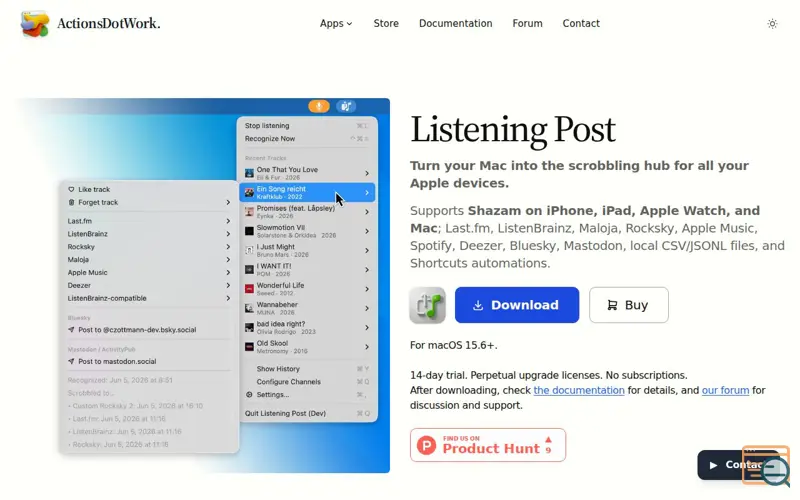This screenshot has width=800, height=500.
Task: Click the blue music note menu bar icon
Action: (x=346, y=106)
